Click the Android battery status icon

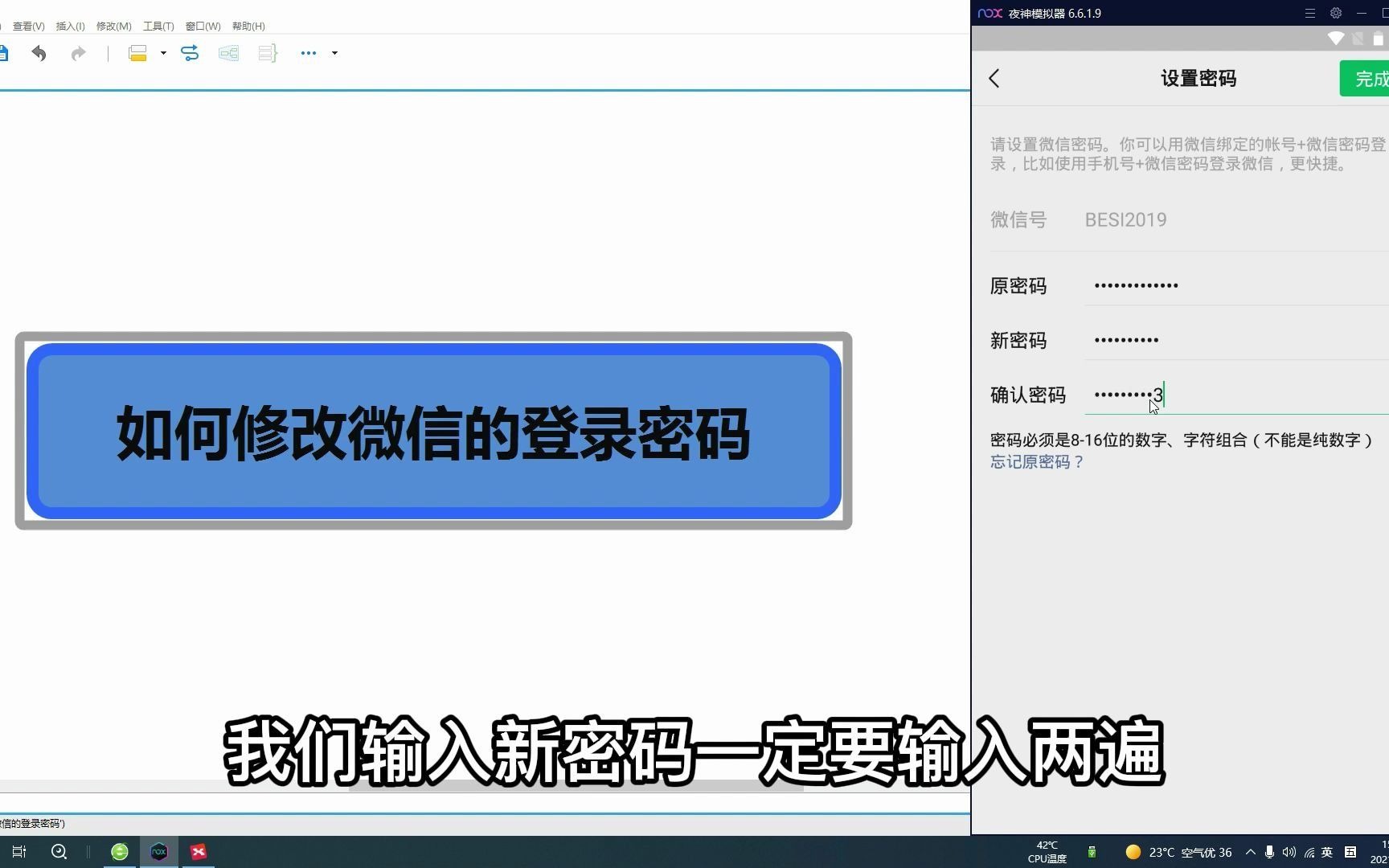tap(1379, 39)
